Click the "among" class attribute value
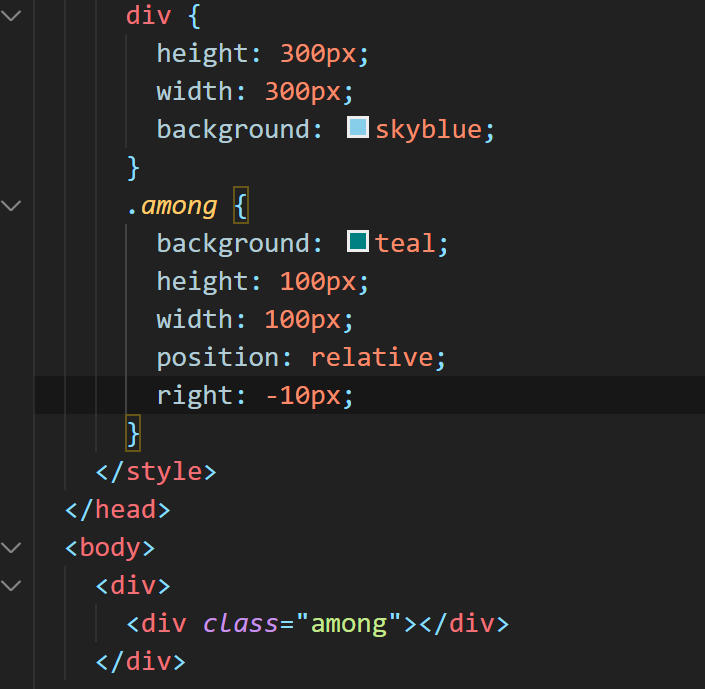The height and width of the screenshot is (689, 705). click(x=348, y=624)
